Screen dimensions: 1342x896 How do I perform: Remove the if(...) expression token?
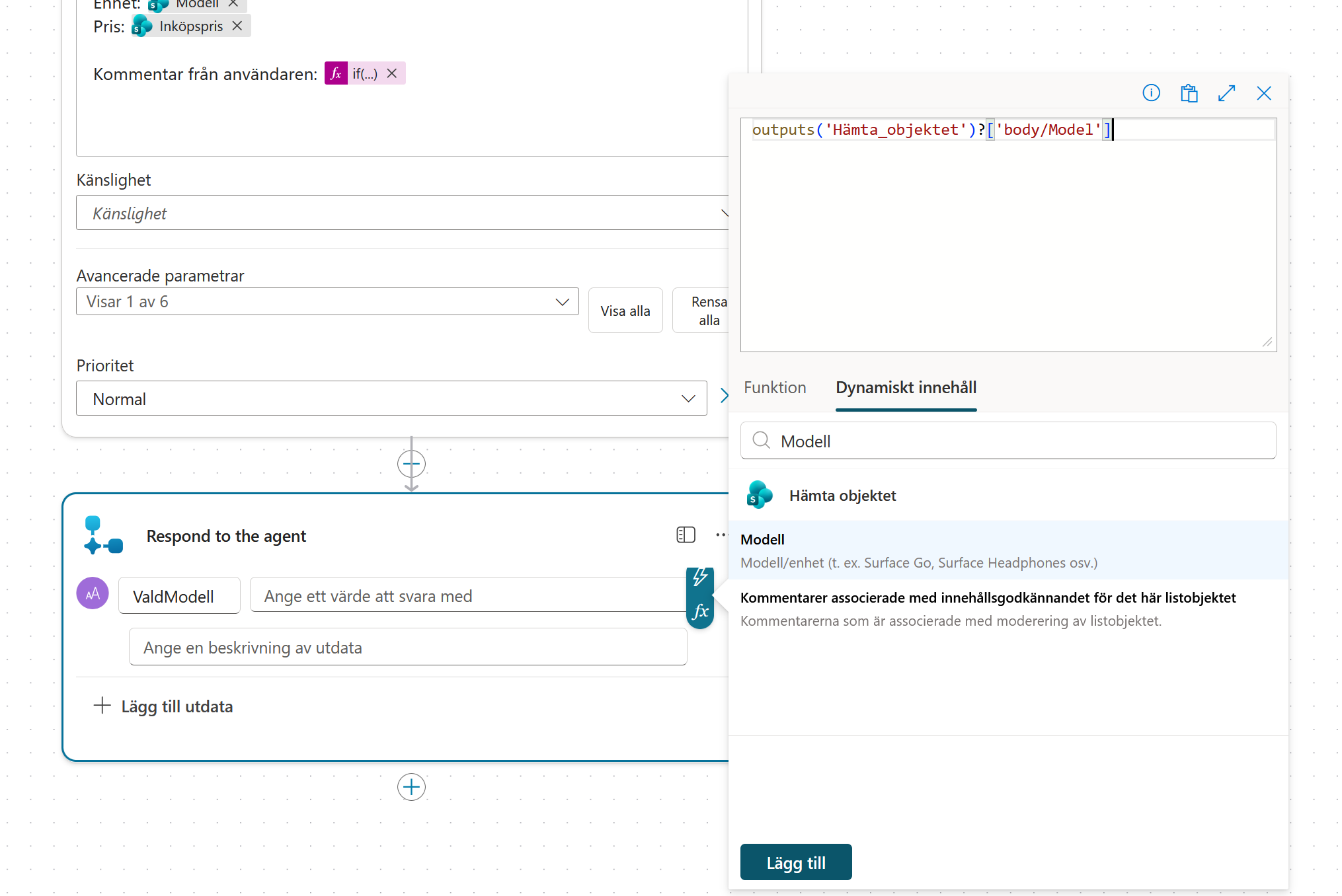[392, 73]
